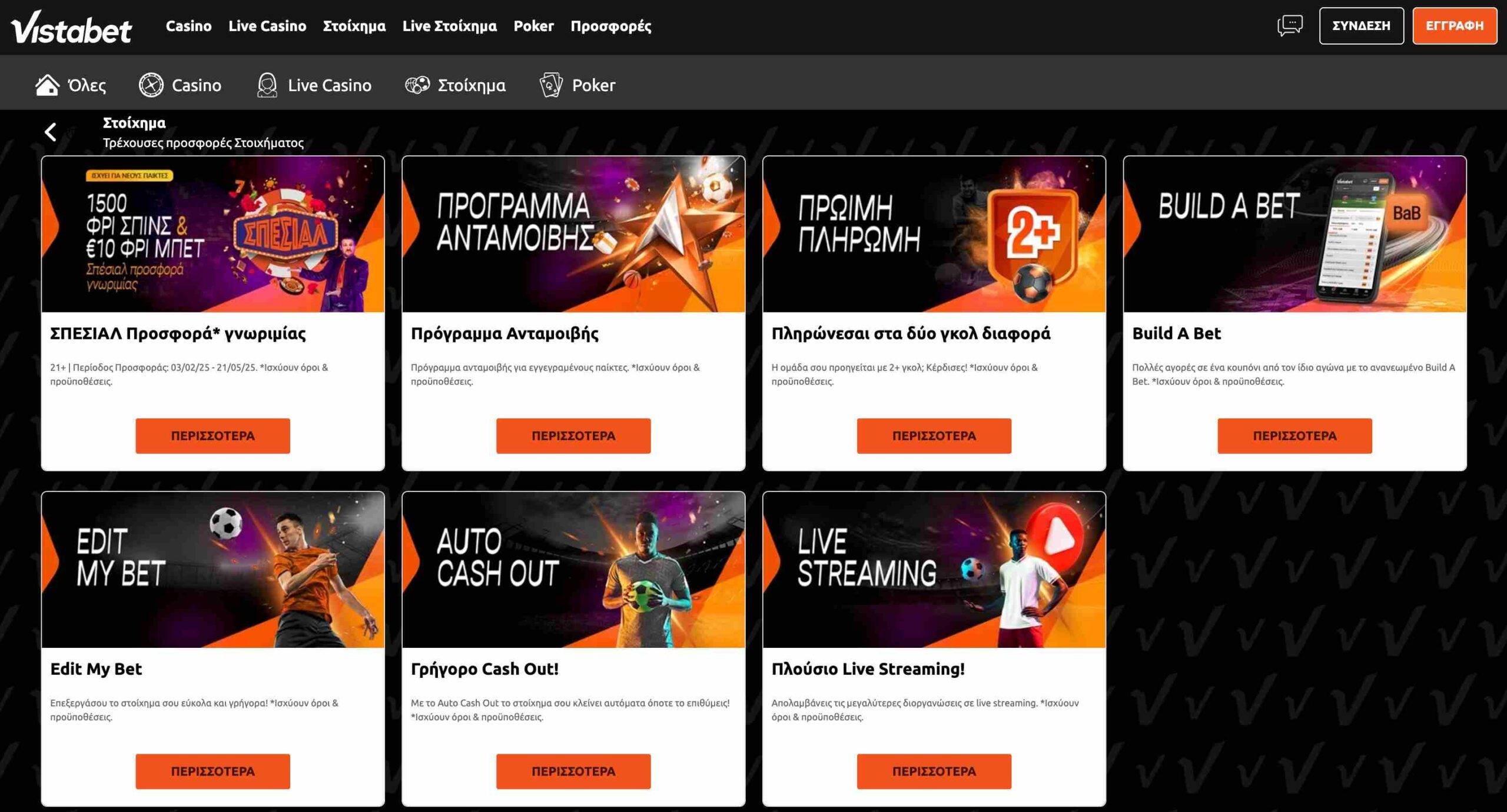Viewport: 1507px width, 812px height.
Task: Click the ΕΓΓΡΑΦΗ register button
Action: (x=1455, y=26)
